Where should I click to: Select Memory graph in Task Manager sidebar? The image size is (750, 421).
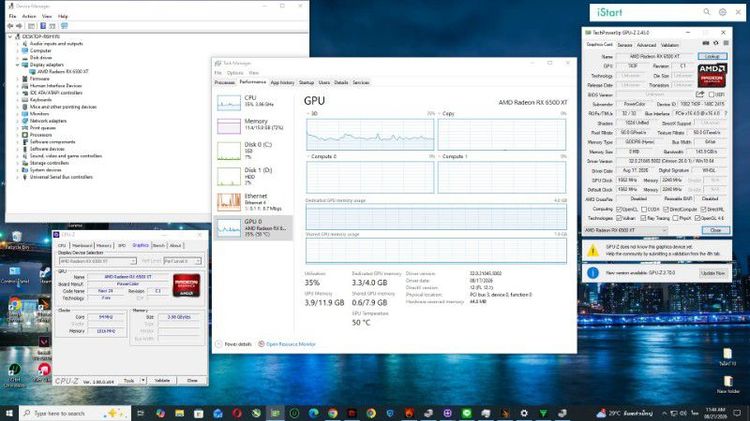[x=229, y=126]
